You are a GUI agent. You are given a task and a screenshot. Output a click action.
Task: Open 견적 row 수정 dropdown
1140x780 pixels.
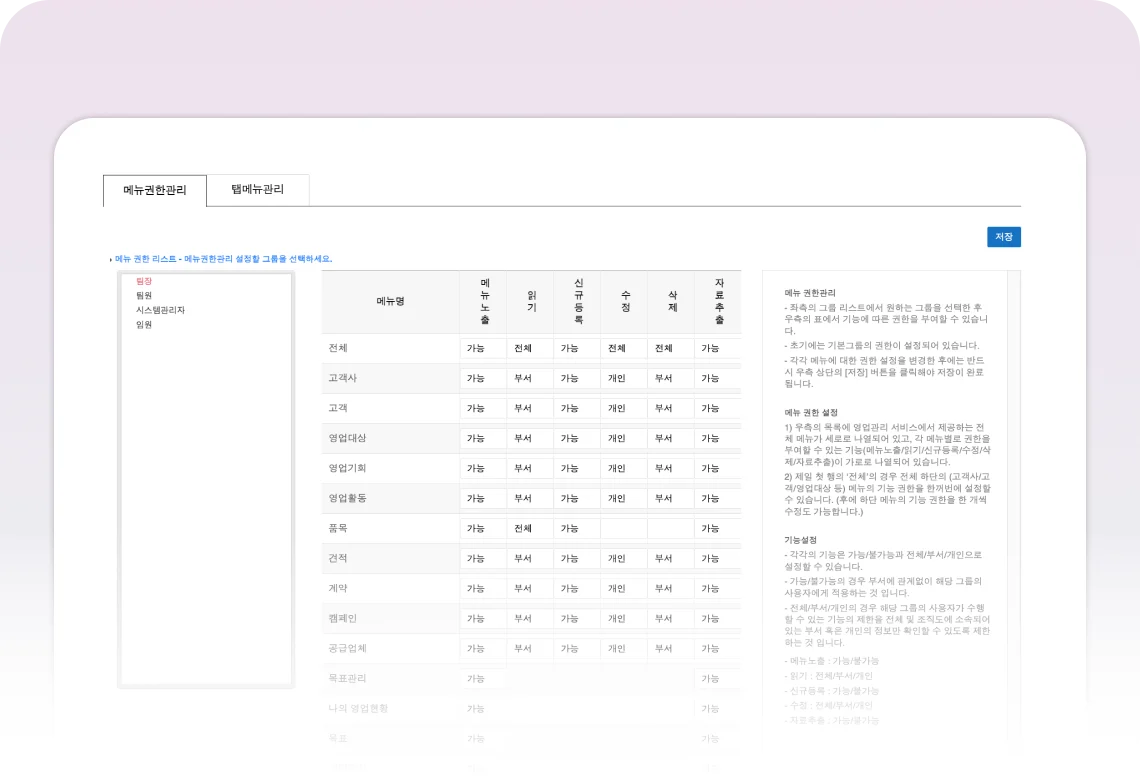[x=623, y=559]
